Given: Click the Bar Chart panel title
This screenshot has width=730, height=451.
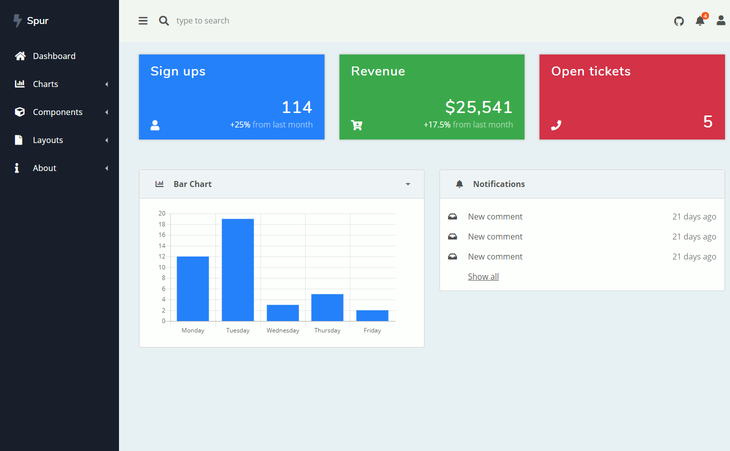Looking at the screenshot, I should (x=192, y=184).
